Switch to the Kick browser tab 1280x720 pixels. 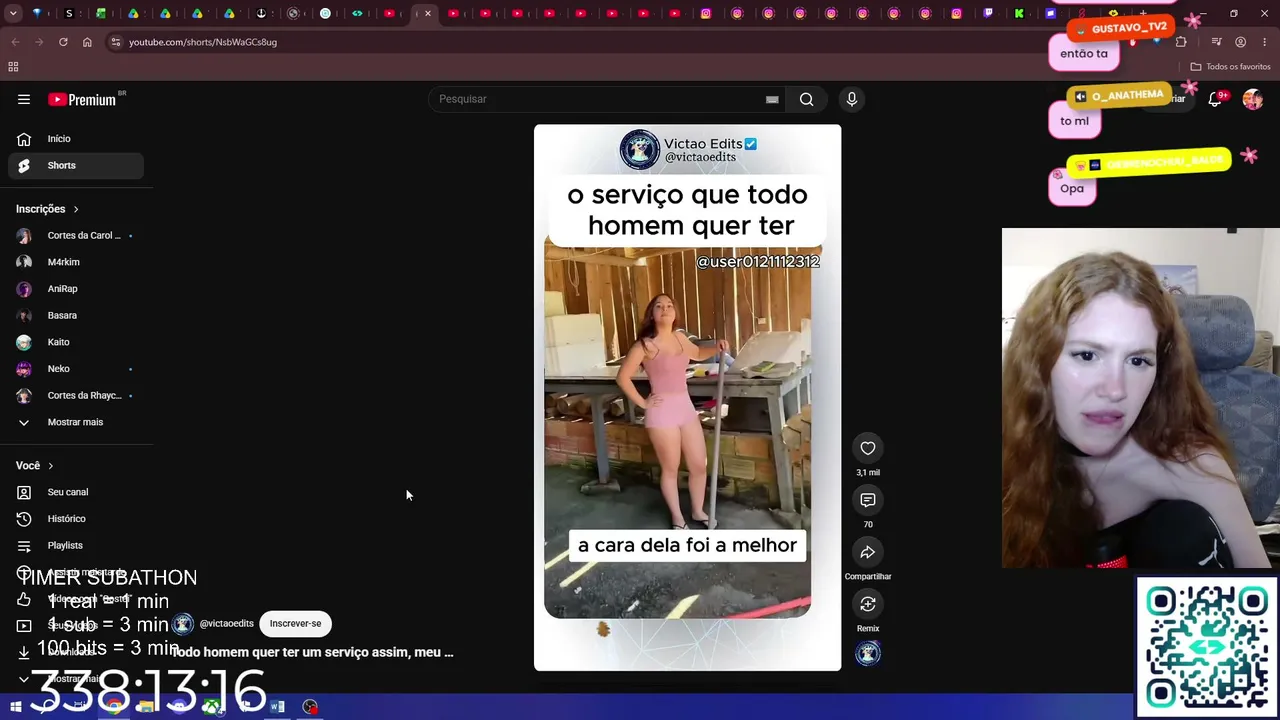[x=1019, y=13]
